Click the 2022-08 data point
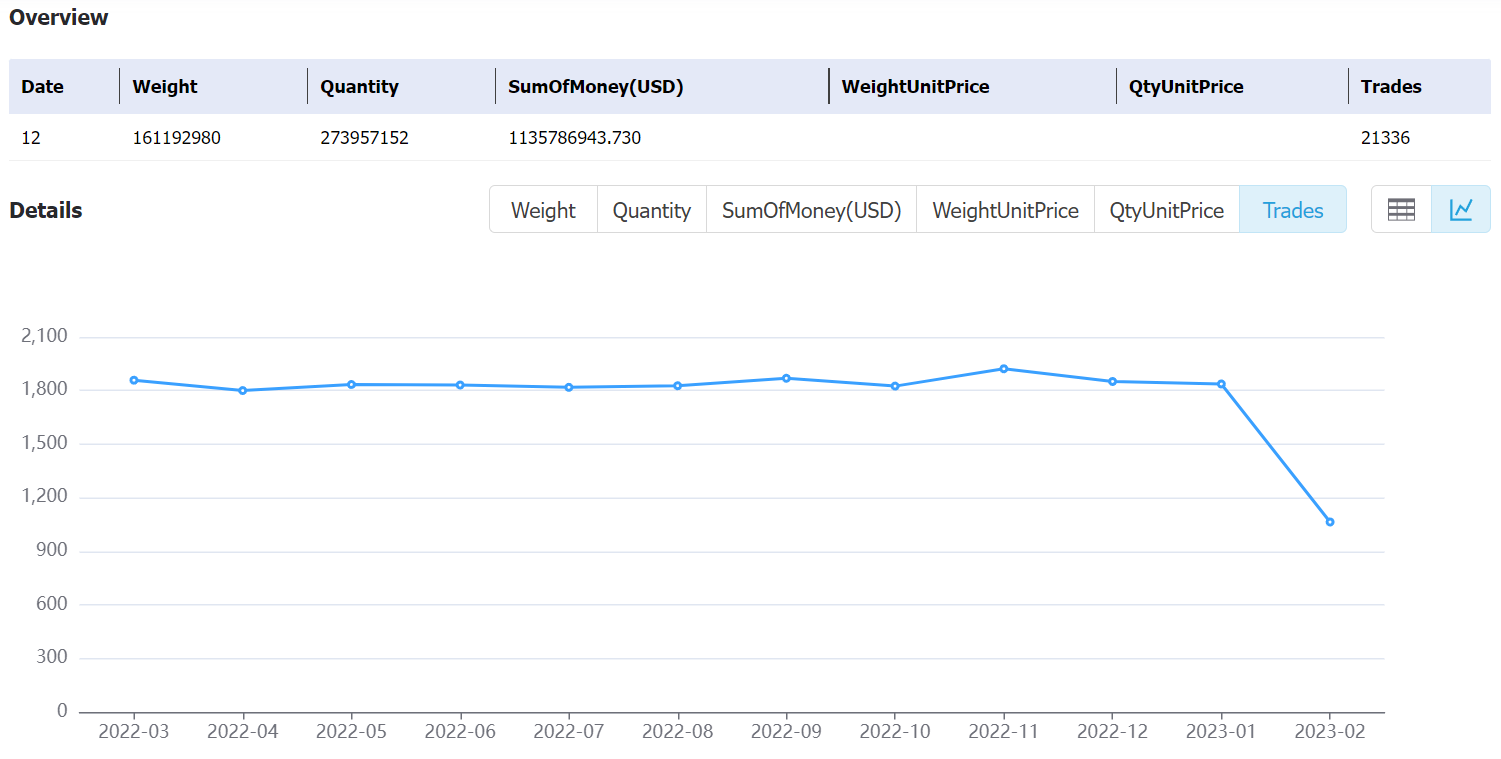 point(678,386)
